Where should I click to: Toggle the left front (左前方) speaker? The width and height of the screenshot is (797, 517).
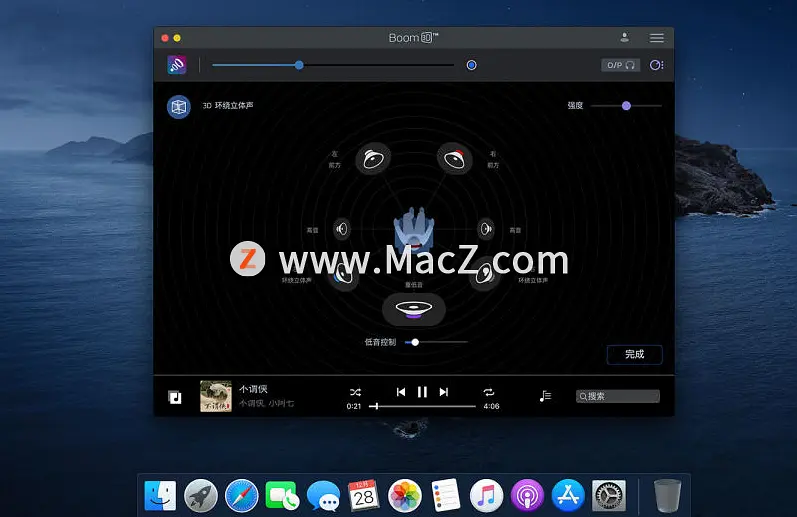click(373, 159)
